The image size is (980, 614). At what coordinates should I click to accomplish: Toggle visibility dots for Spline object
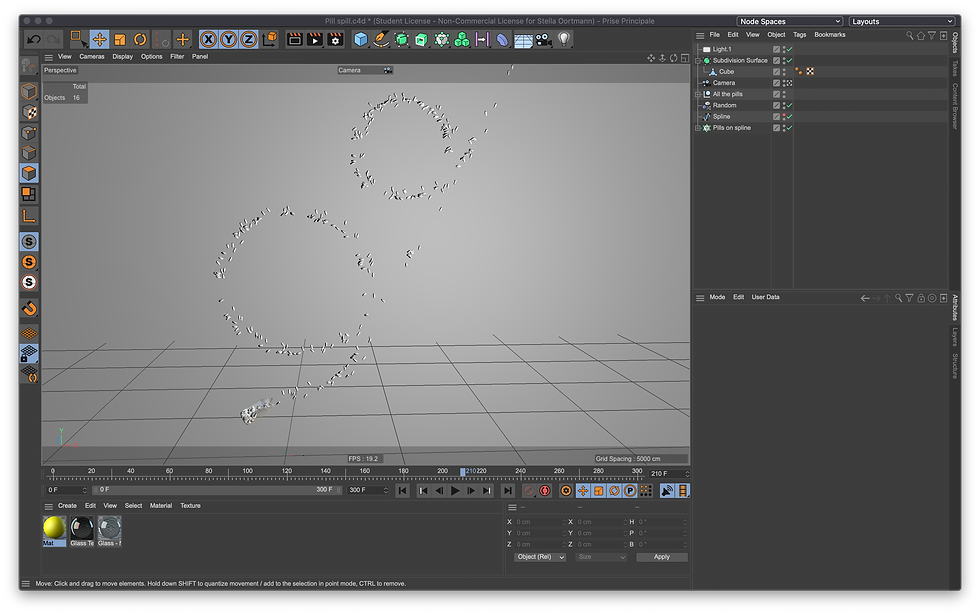(783, 117)
